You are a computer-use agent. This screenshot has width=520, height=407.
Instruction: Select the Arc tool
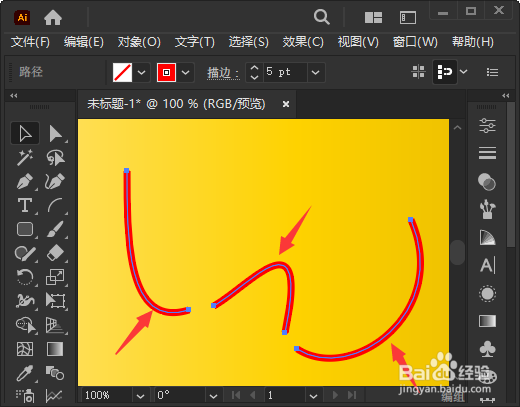coord(55,205)
